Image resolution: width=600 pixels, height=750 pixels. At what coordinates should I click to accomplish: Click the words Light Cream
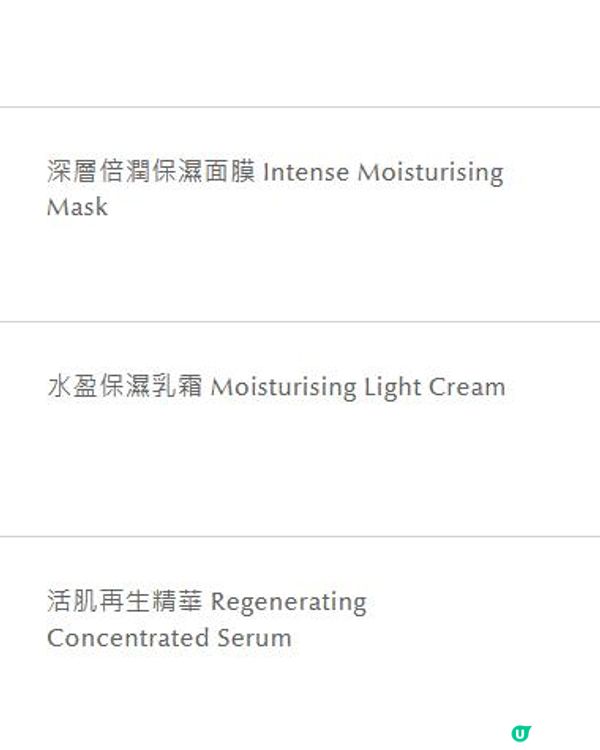[x=434, y=386]
